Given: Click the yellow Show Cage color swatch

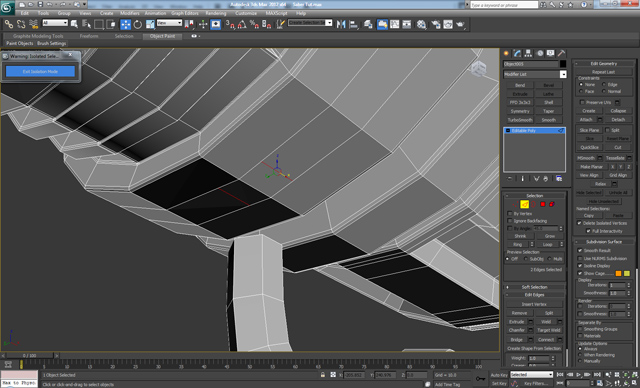Looking at the screenshot, I should tap(627, 273).
